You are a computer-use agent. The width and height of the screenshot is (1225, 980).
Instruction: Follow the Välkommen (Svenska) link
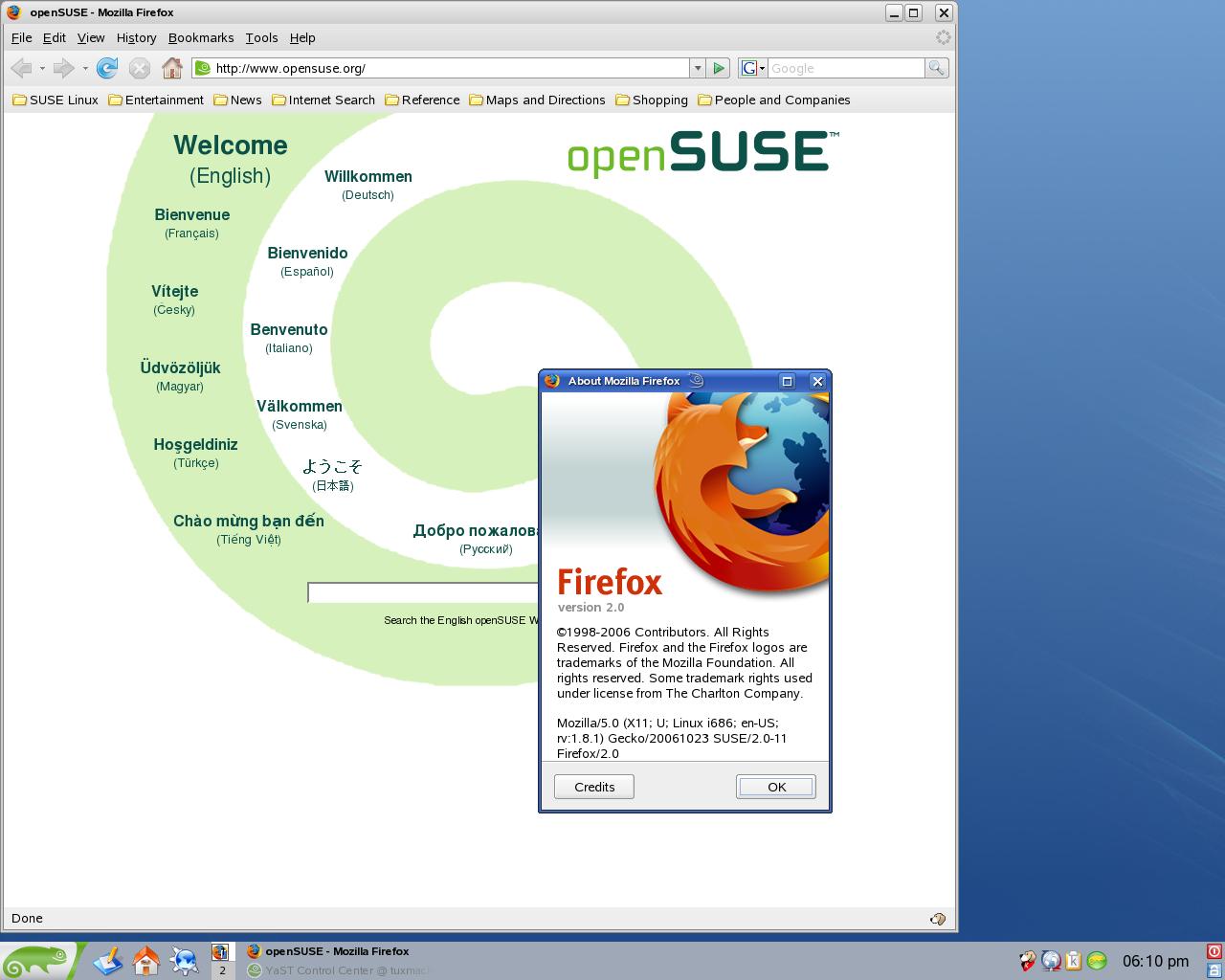(300, 413)
